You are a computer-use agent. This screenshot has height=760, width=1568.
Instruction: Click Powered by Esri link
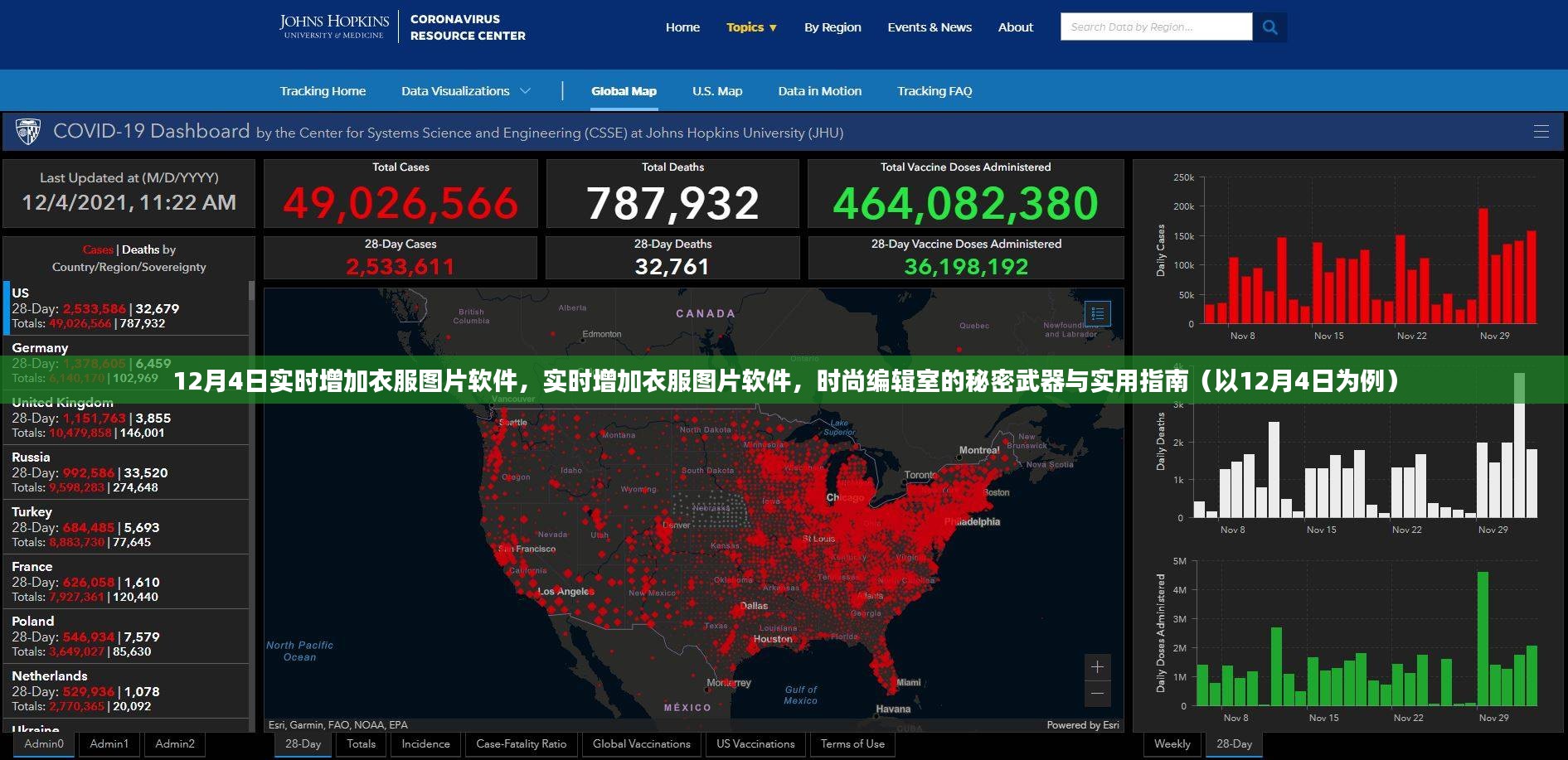click(1083, 725)
